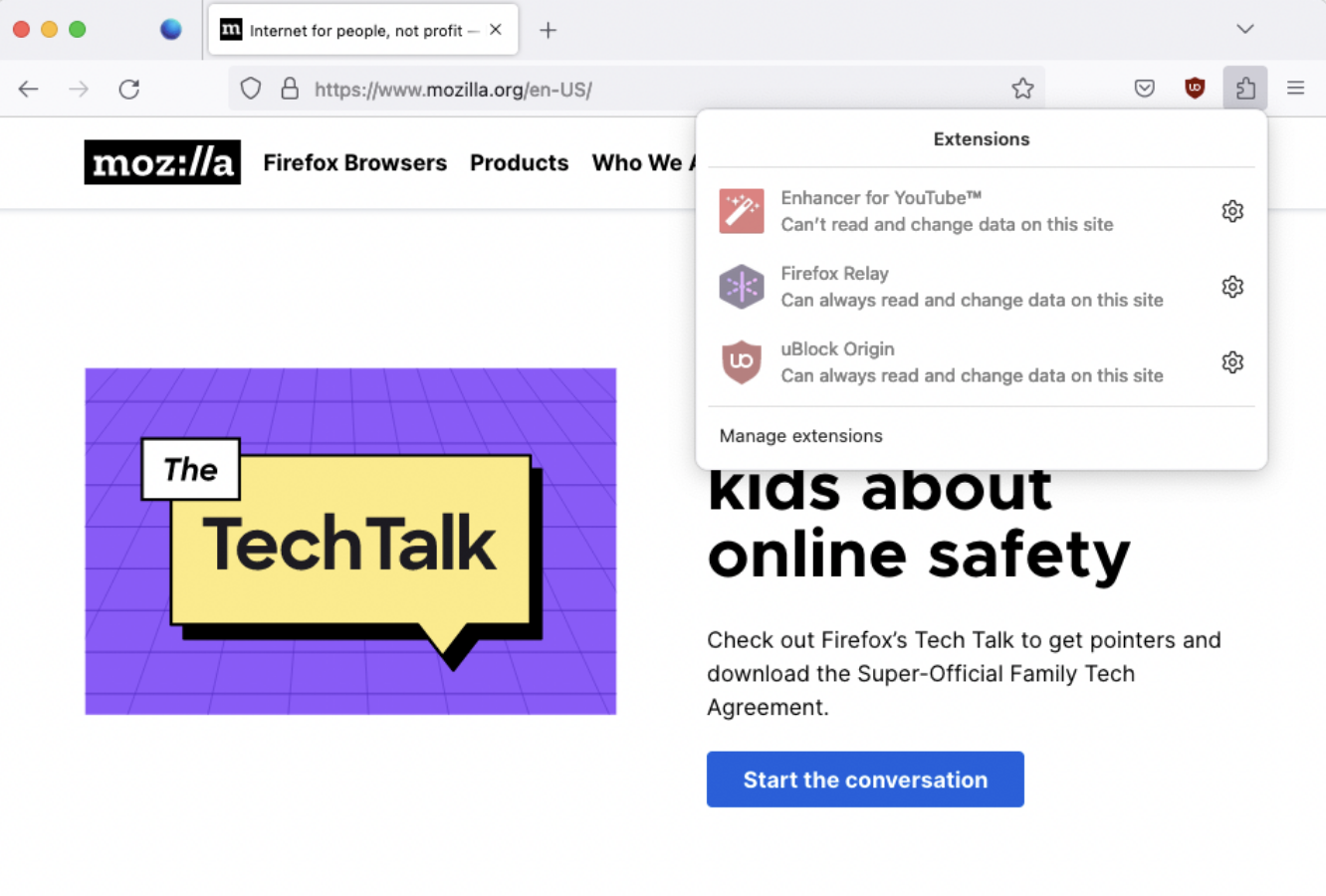Click uBlock Origin icon in panel

pos(742,362)
